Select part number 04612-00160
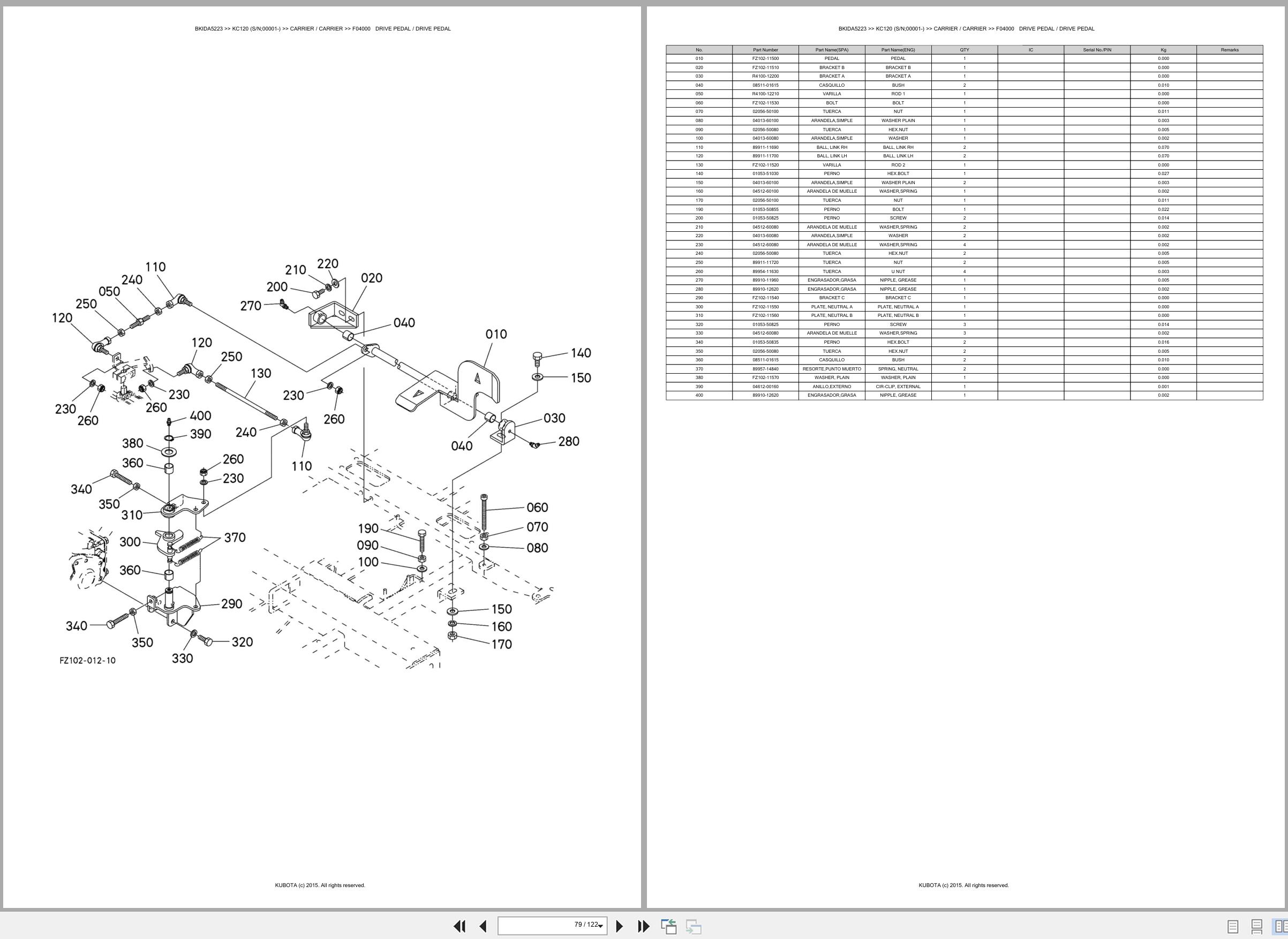Viewport: 1288px width, 939px height. [x=765, y=387]
